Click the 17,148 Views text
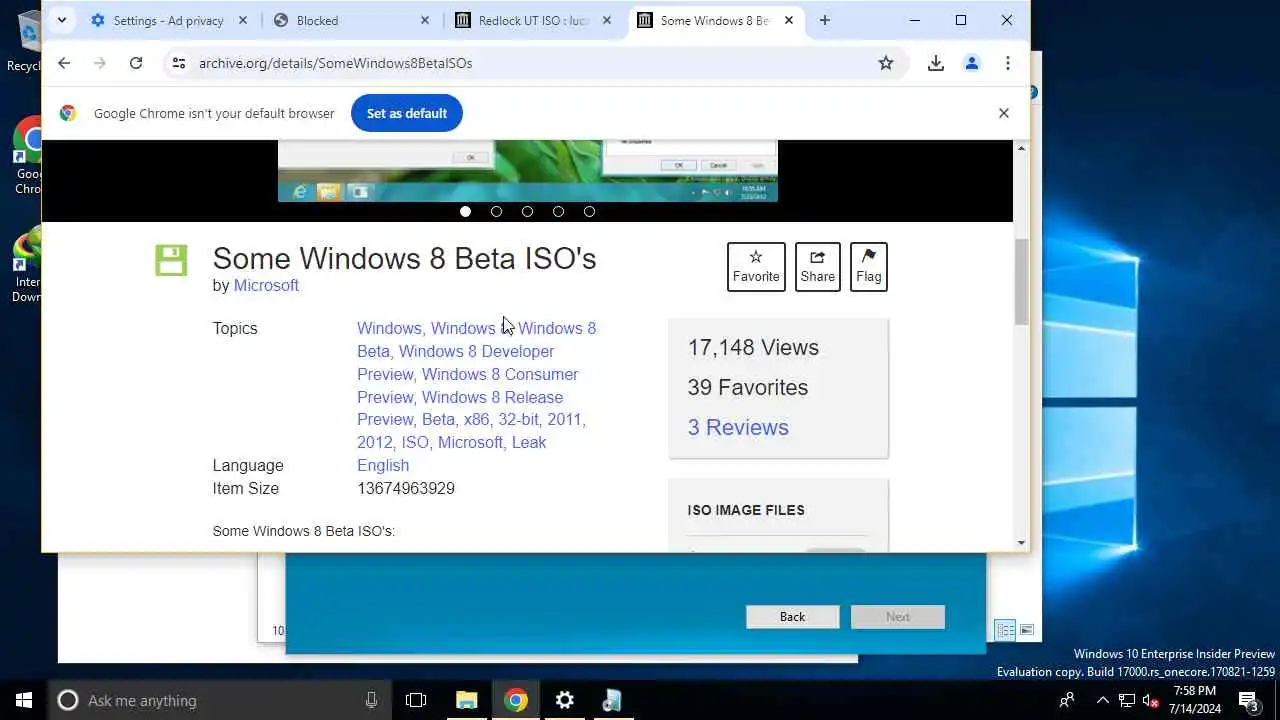 (753, 347)
